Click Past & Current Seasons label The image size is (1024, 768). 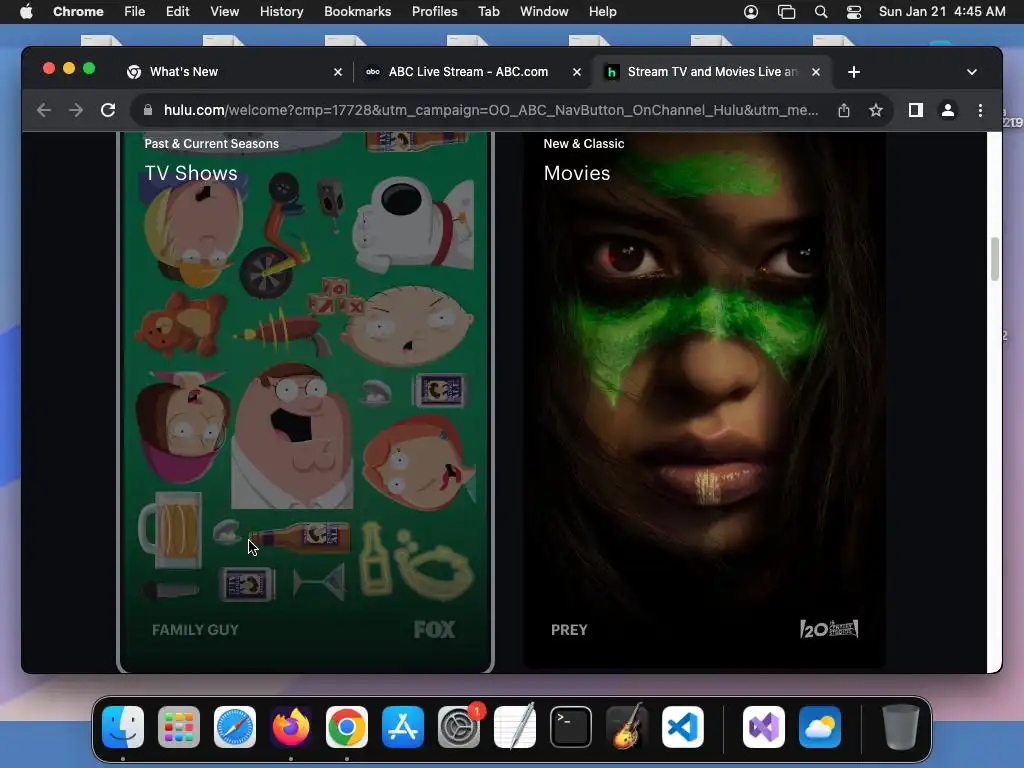[x=212, y=144]
